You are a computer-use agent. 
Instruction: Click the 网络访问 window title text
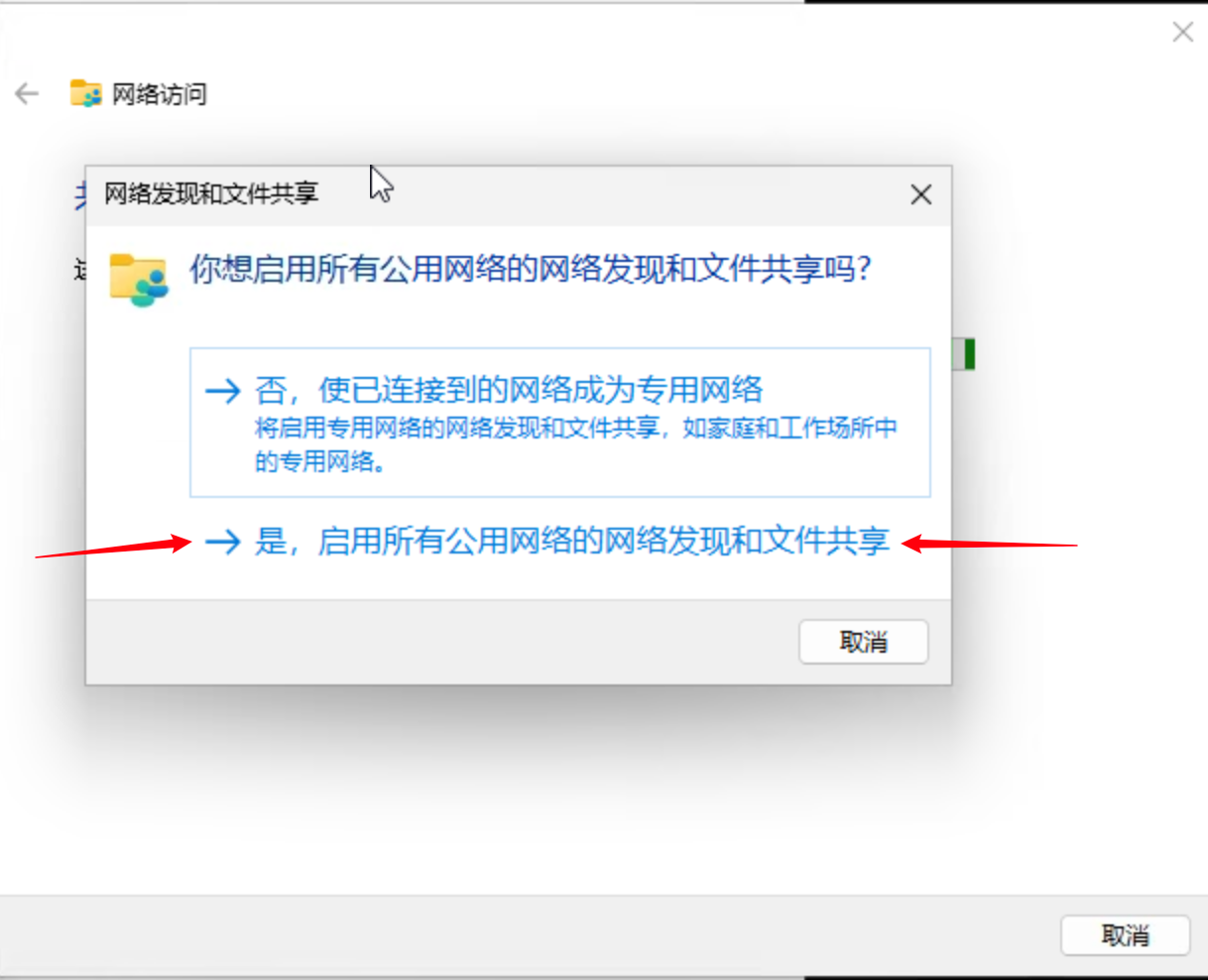pos(160,94)
